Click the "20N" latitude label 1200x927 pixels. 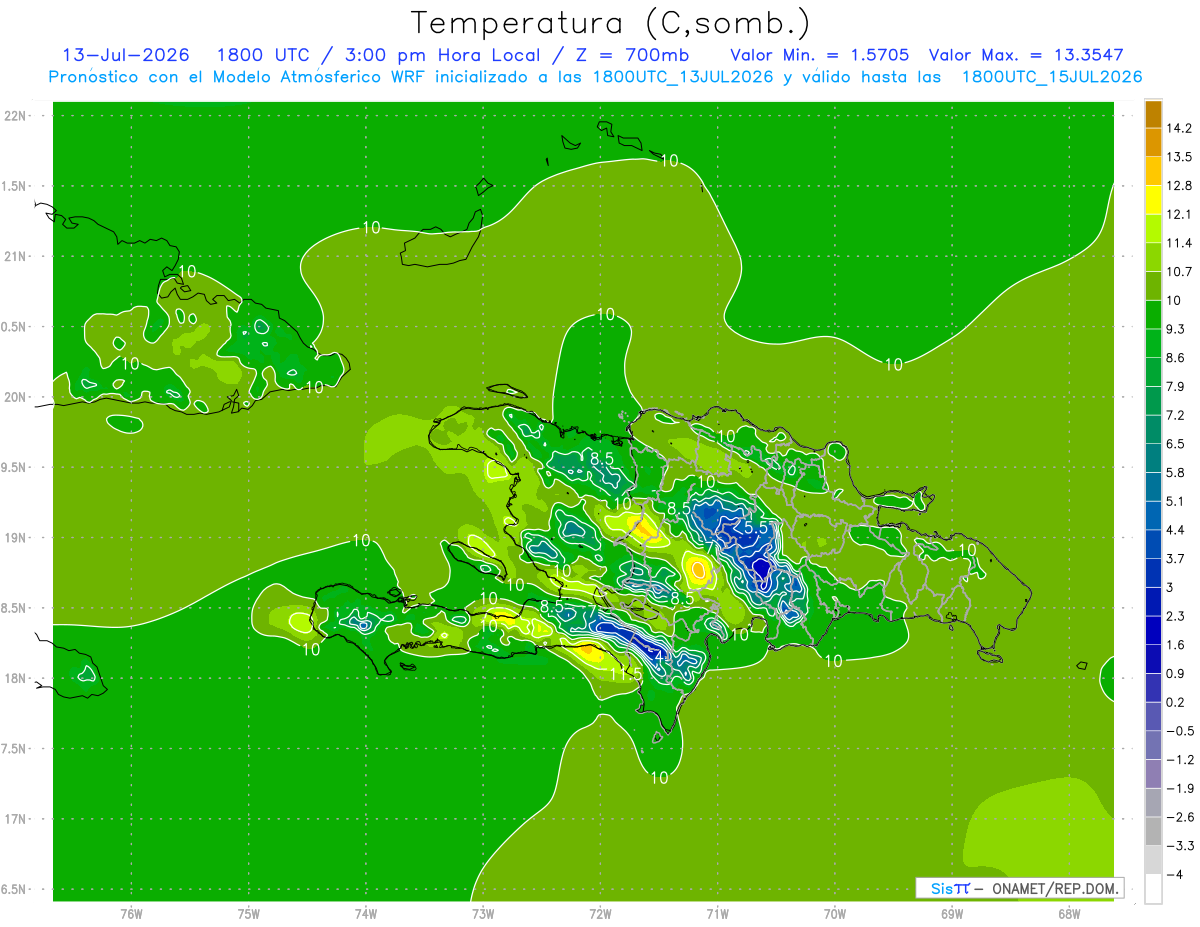coord(16,397)
